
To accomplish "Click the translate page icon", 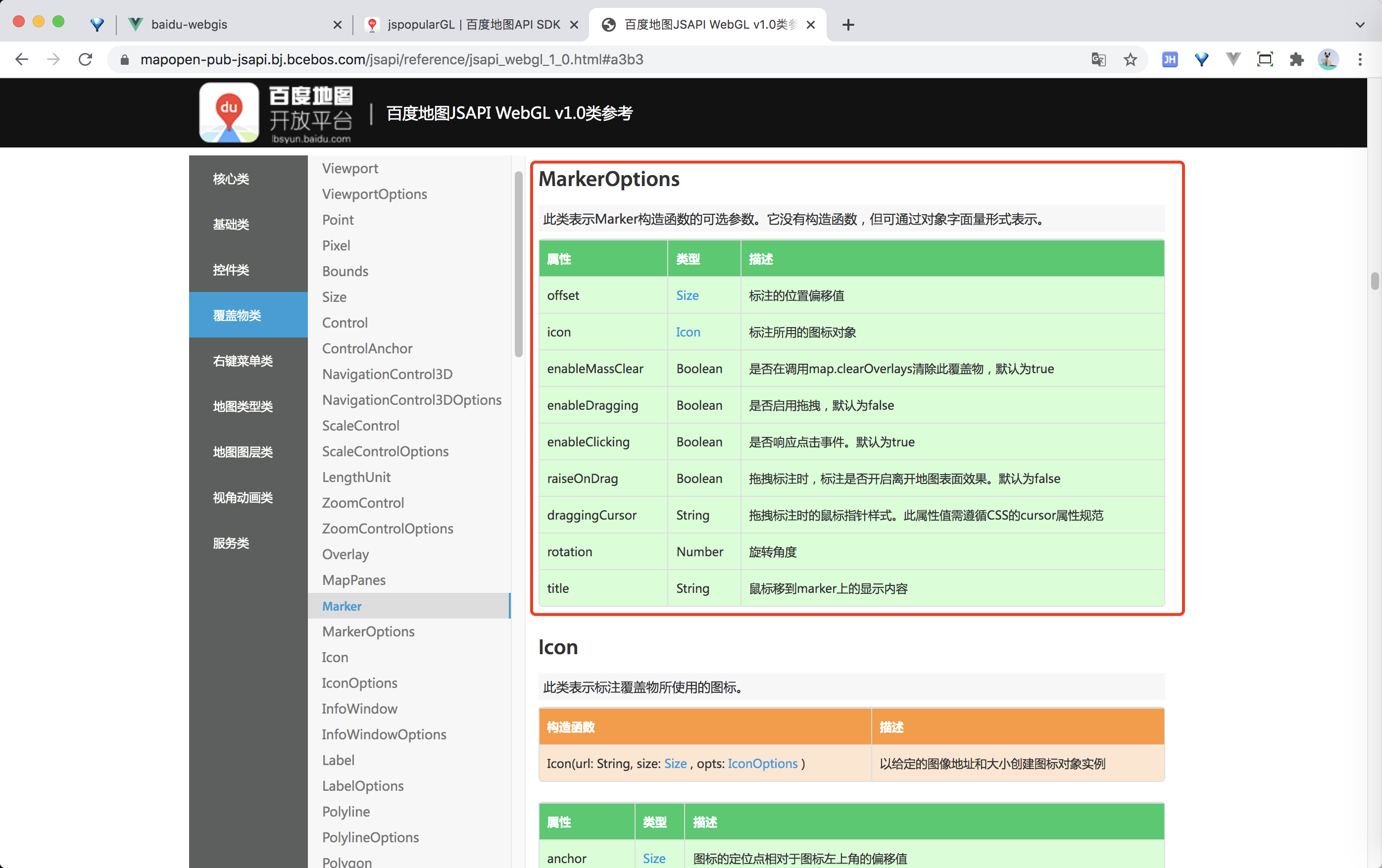I will point(1098,59).
